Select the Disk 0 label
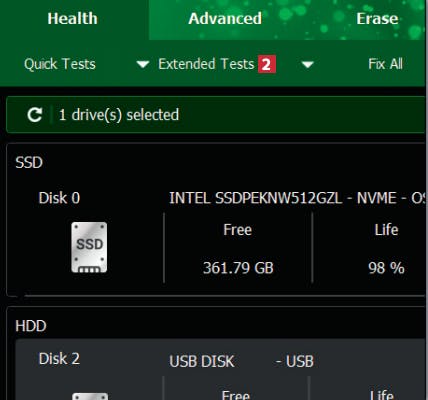428x400 pixels. click(x=59, y=198)
